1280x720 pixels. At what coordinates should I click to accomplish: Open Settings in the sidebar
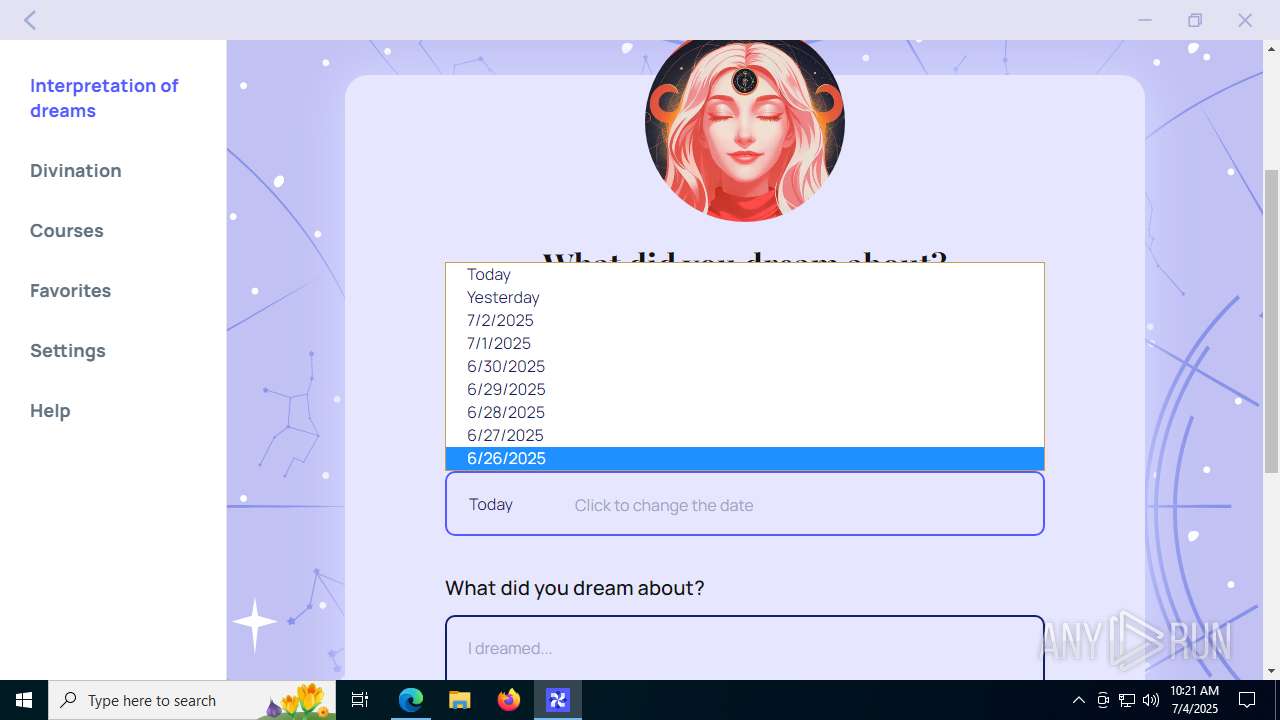click(x=68, y=350)
